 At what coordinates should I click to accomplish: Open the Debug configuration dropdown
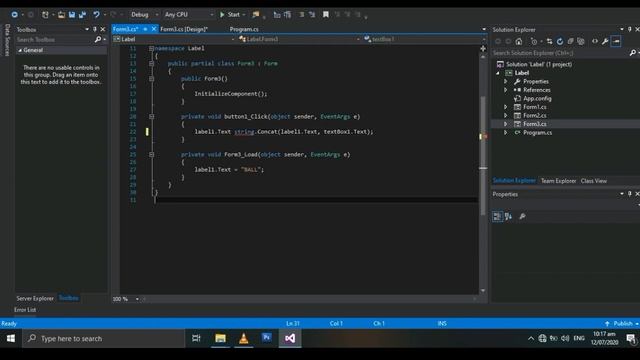click(144, 15)
